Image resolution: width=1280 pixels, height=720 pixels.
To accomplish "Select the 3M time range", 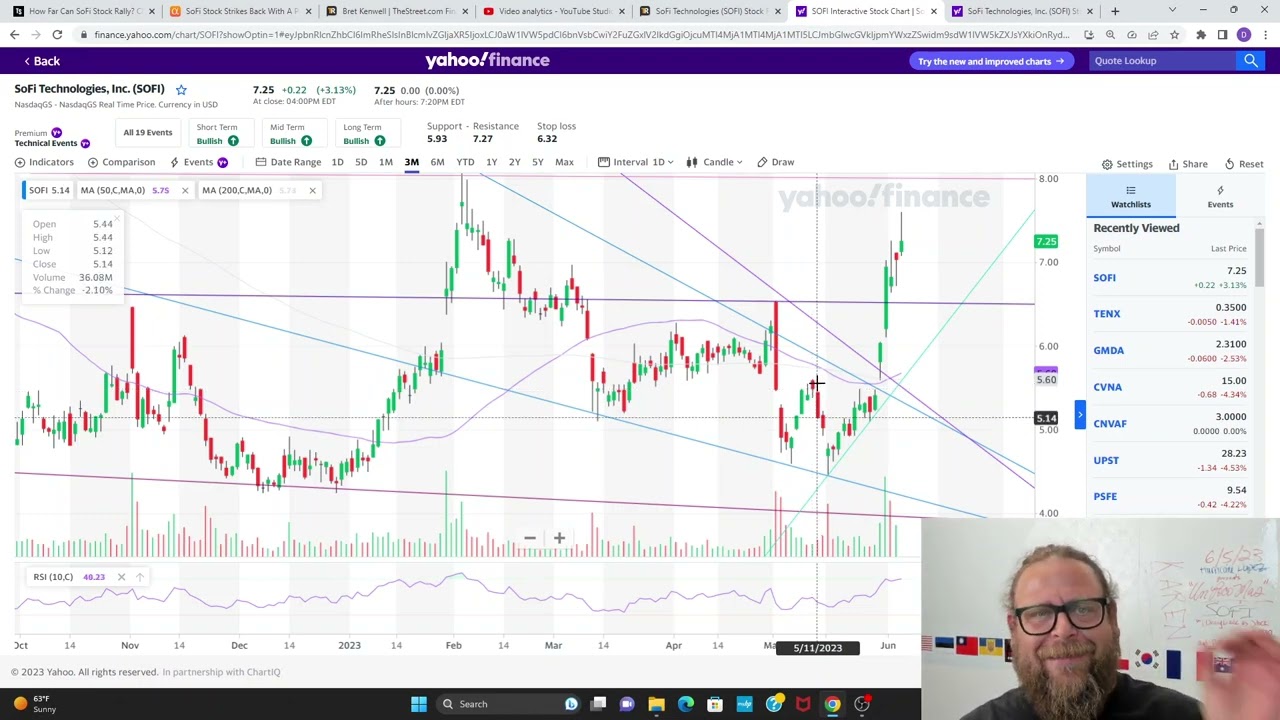I will tap(411, 162).
